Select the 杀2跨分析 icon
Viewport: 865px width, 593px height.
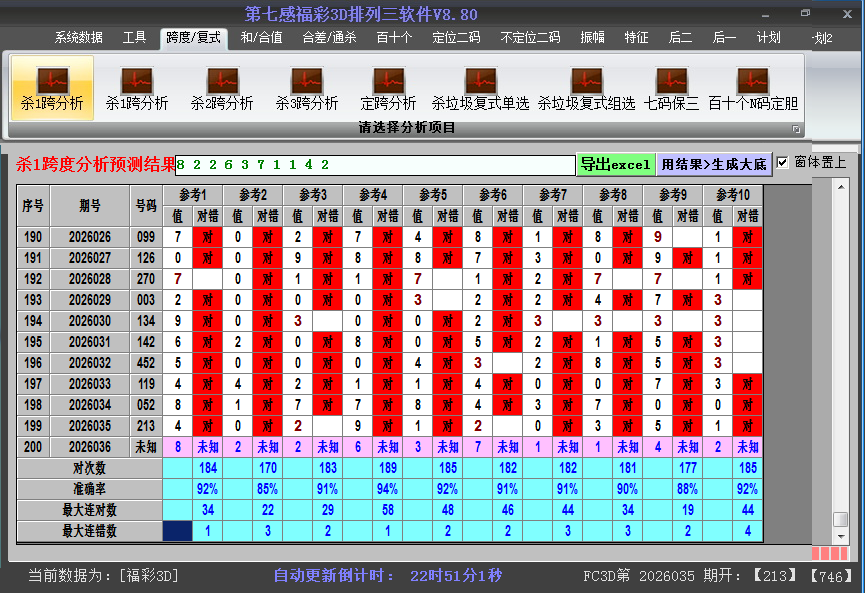tap(222, 88)
